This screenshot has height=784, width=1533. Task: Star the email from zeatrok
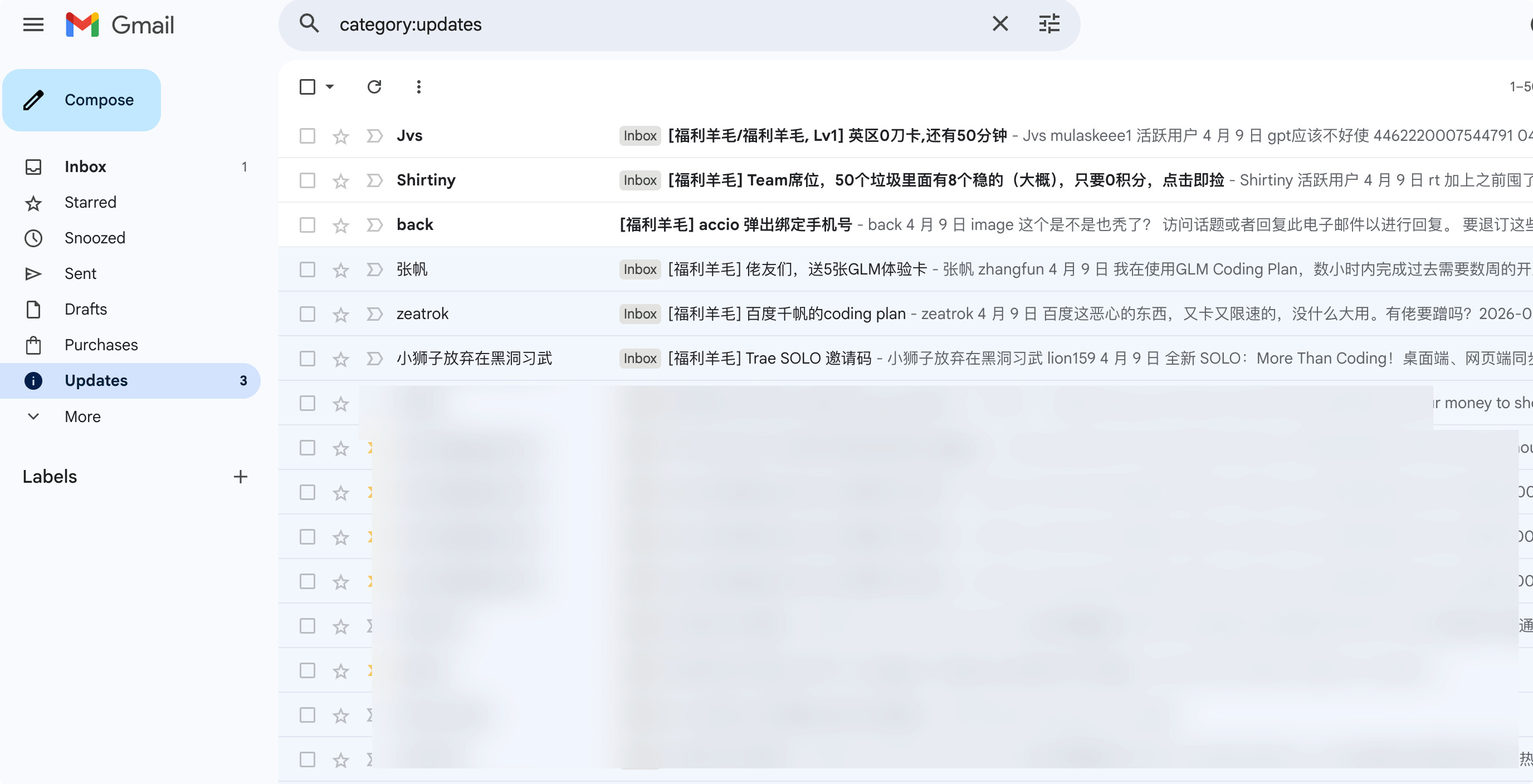point(340,314)
